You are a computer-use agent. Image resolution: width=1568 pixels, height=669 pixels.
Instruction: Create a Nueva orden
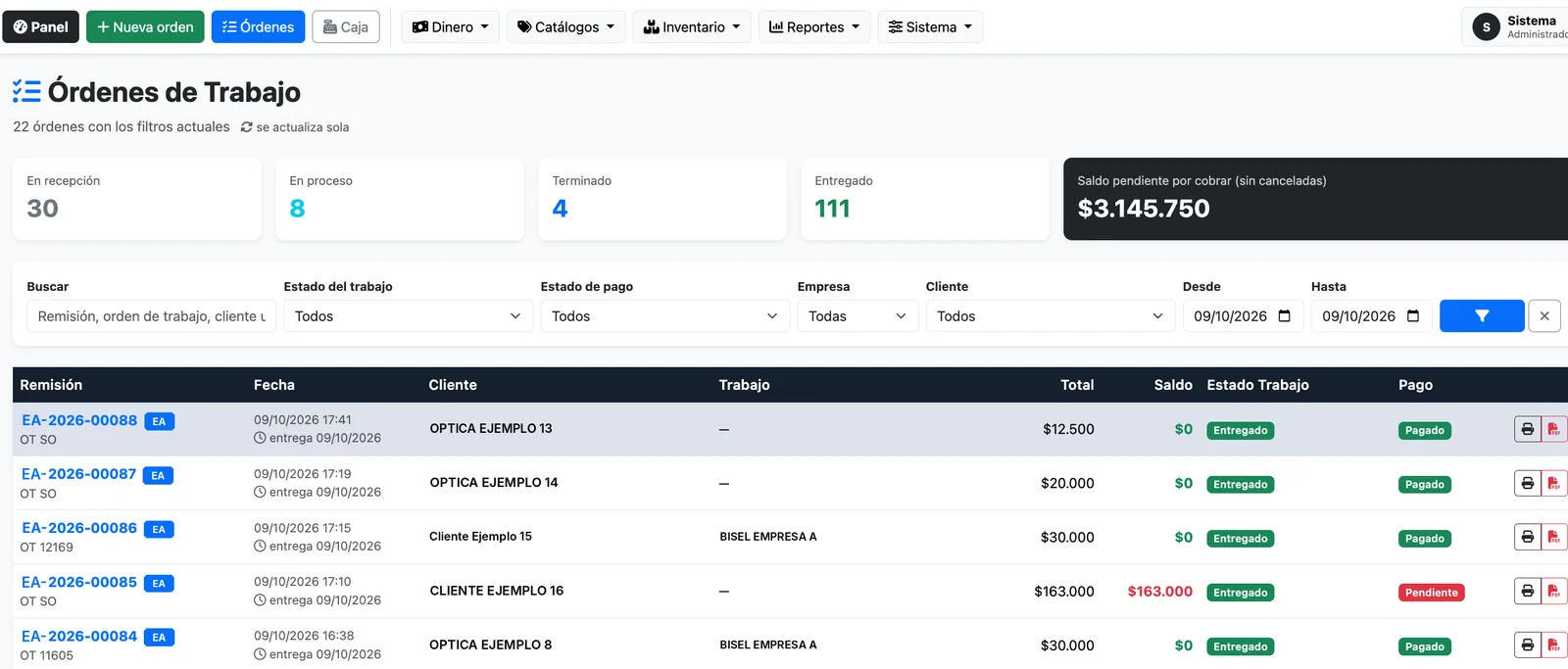145,26
